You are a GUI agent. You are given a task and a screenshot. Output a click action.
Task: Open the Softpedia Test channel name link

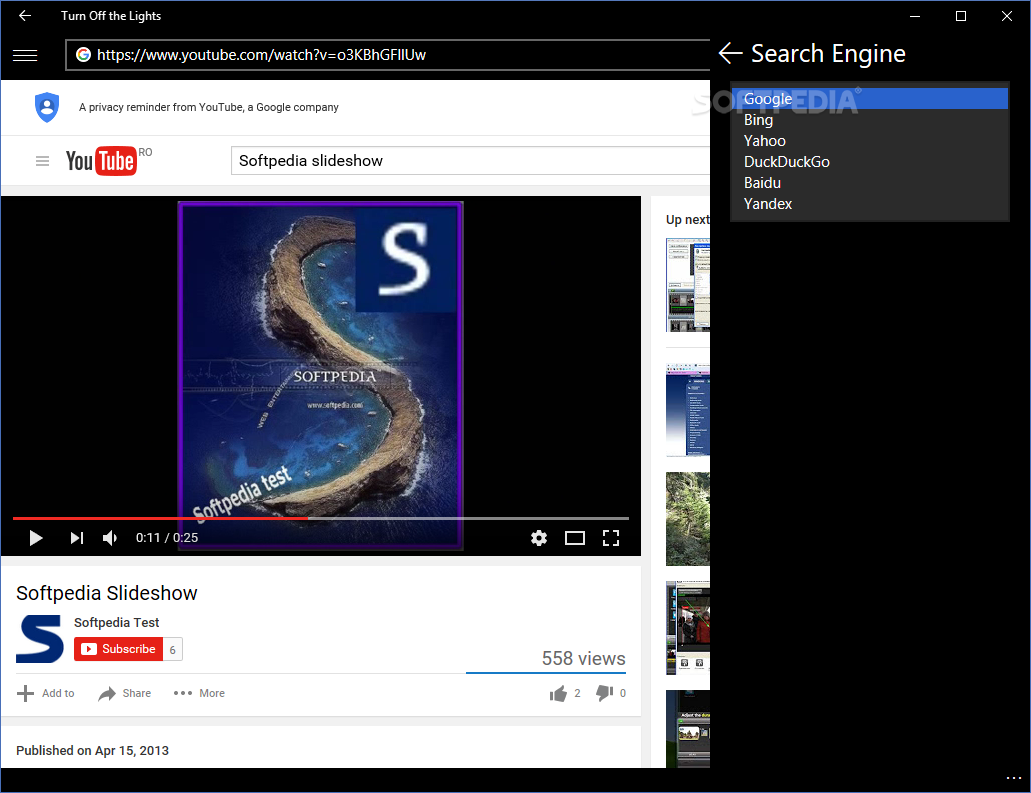[116, 623]
